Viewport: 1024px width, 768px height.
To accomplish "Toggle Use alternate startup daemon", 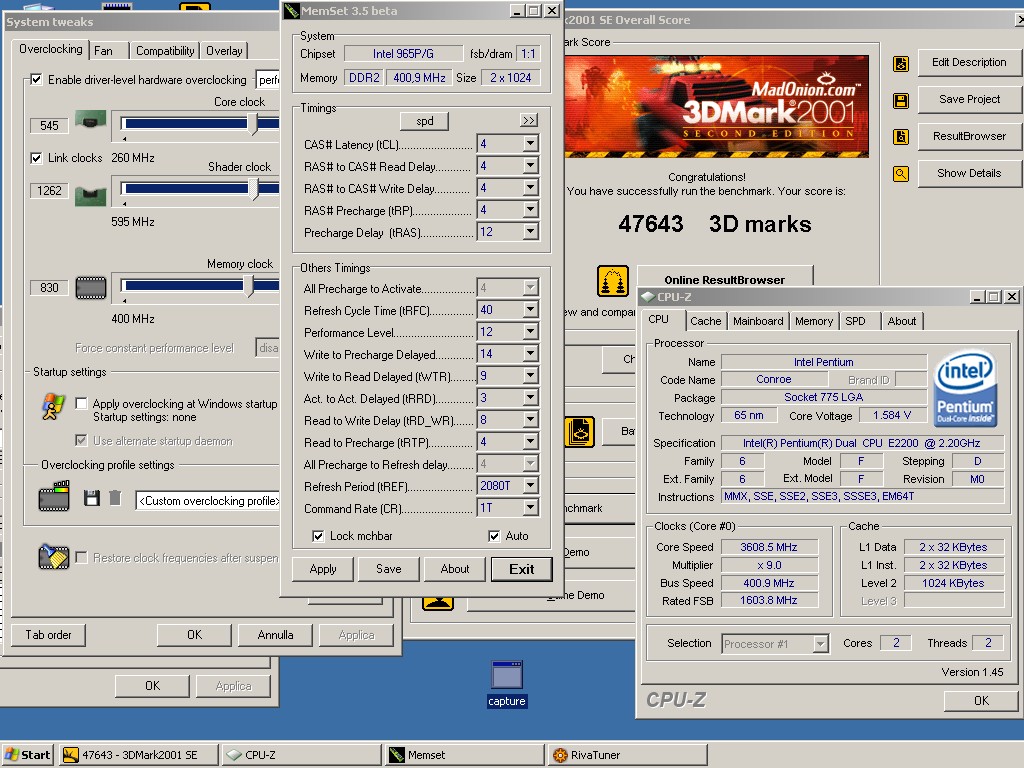I will click(x=82, y=441).
